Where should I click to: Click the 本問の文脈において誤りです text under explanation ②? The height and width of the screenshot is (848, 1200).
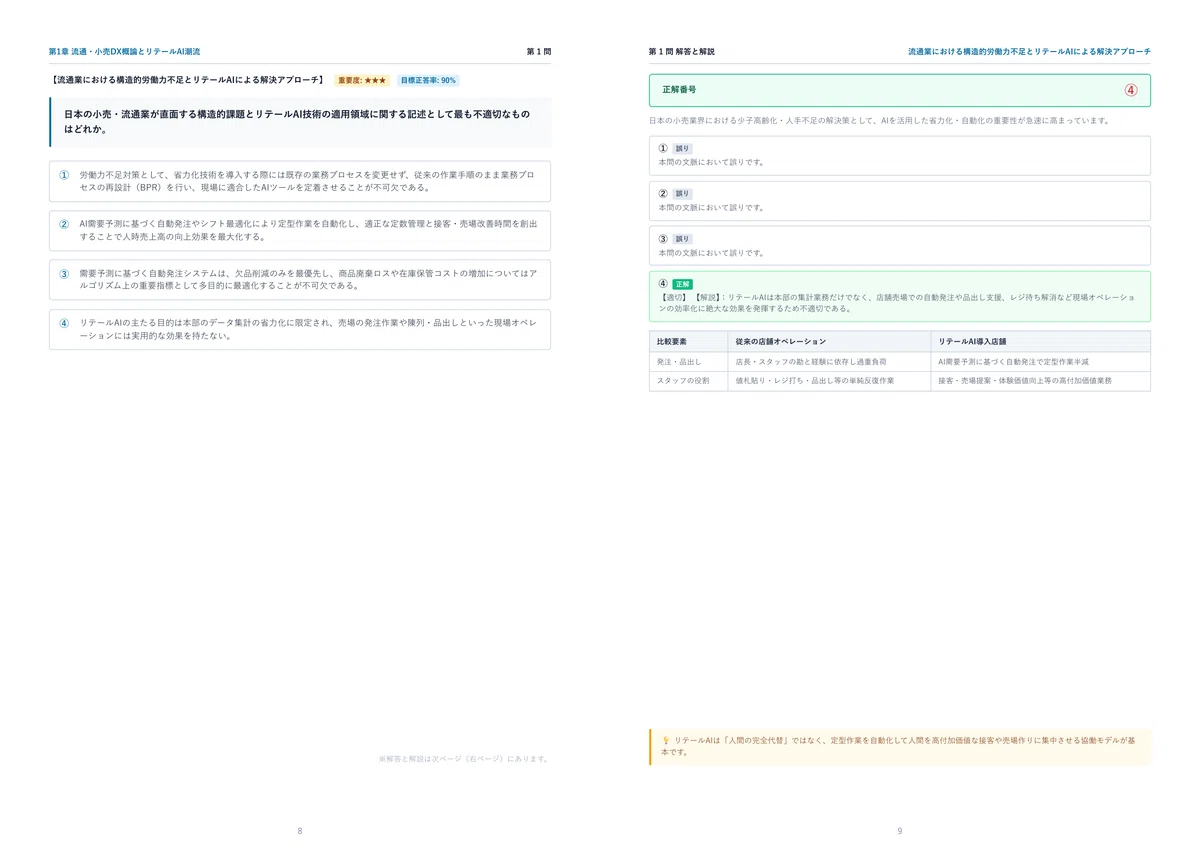pyautogui.click(x=711, y=208)
